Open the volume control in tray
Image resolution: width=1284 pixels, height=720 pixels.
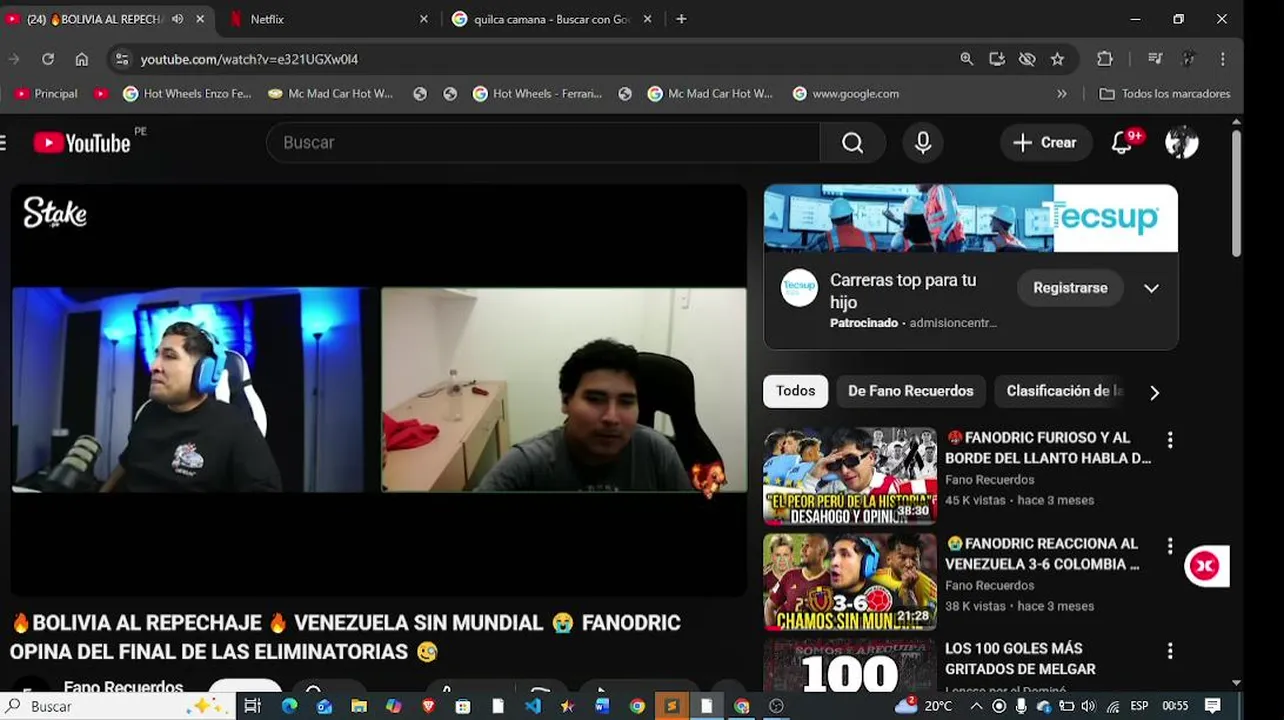[x=1089, y=706]
